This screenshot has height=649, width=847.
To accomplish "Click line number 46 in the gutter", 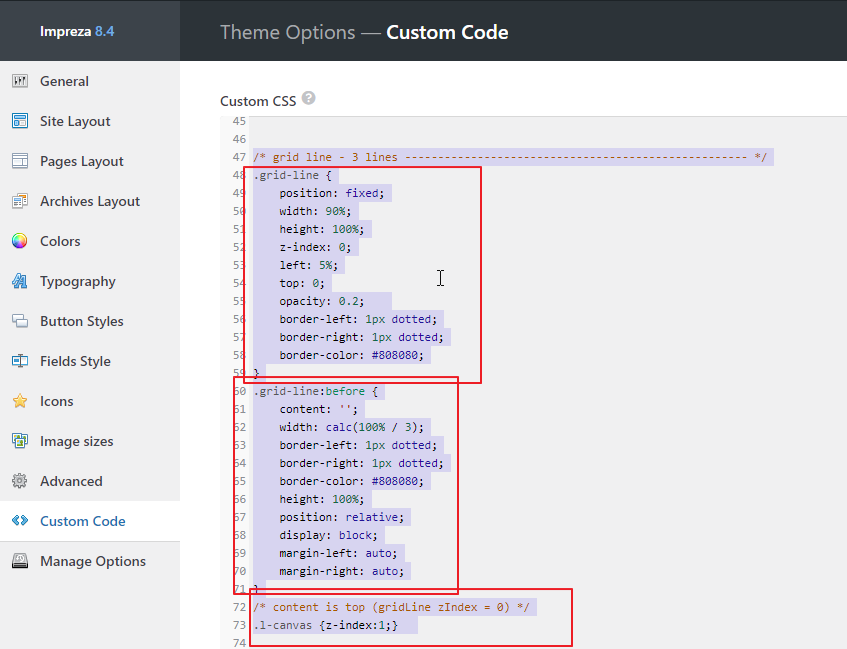I will tap(239, 139).
